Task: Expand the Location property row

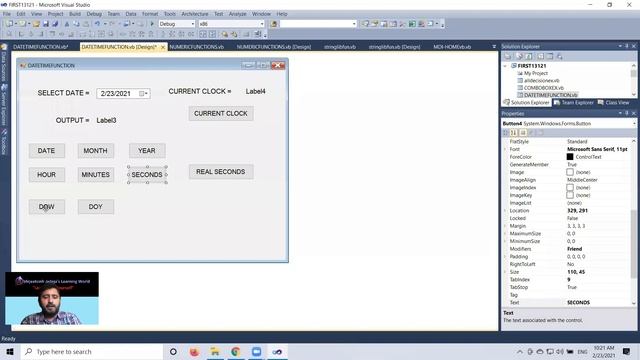Action: pyautogui.click(x=505, y=211)
